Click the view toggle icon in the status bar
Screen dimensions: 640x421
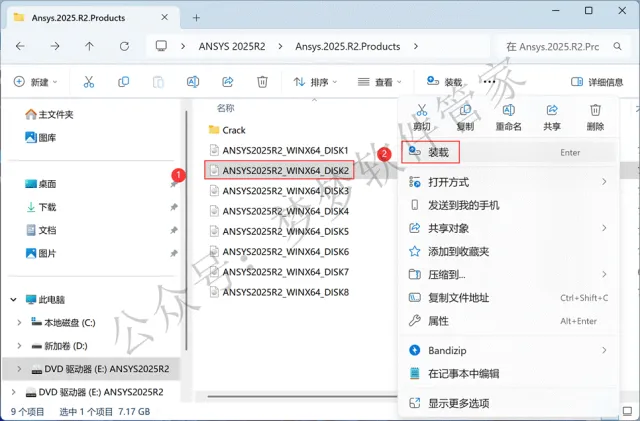tap(627, 411)
